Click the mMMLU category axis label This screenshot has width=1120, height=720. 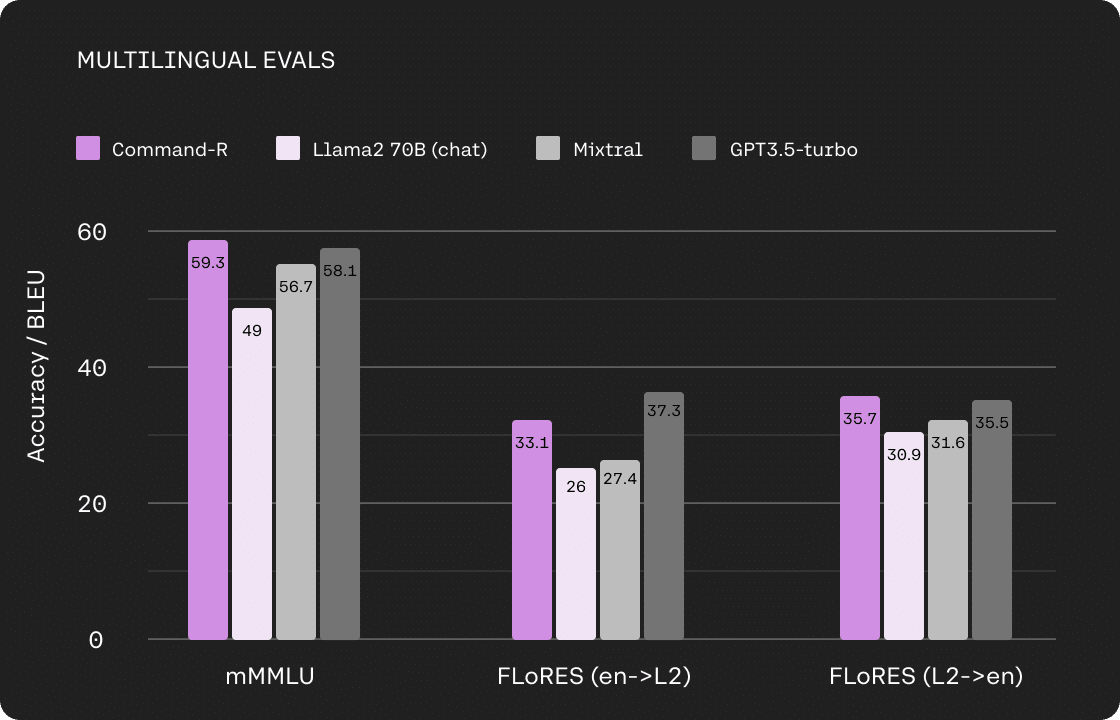(x=270, y=676)
